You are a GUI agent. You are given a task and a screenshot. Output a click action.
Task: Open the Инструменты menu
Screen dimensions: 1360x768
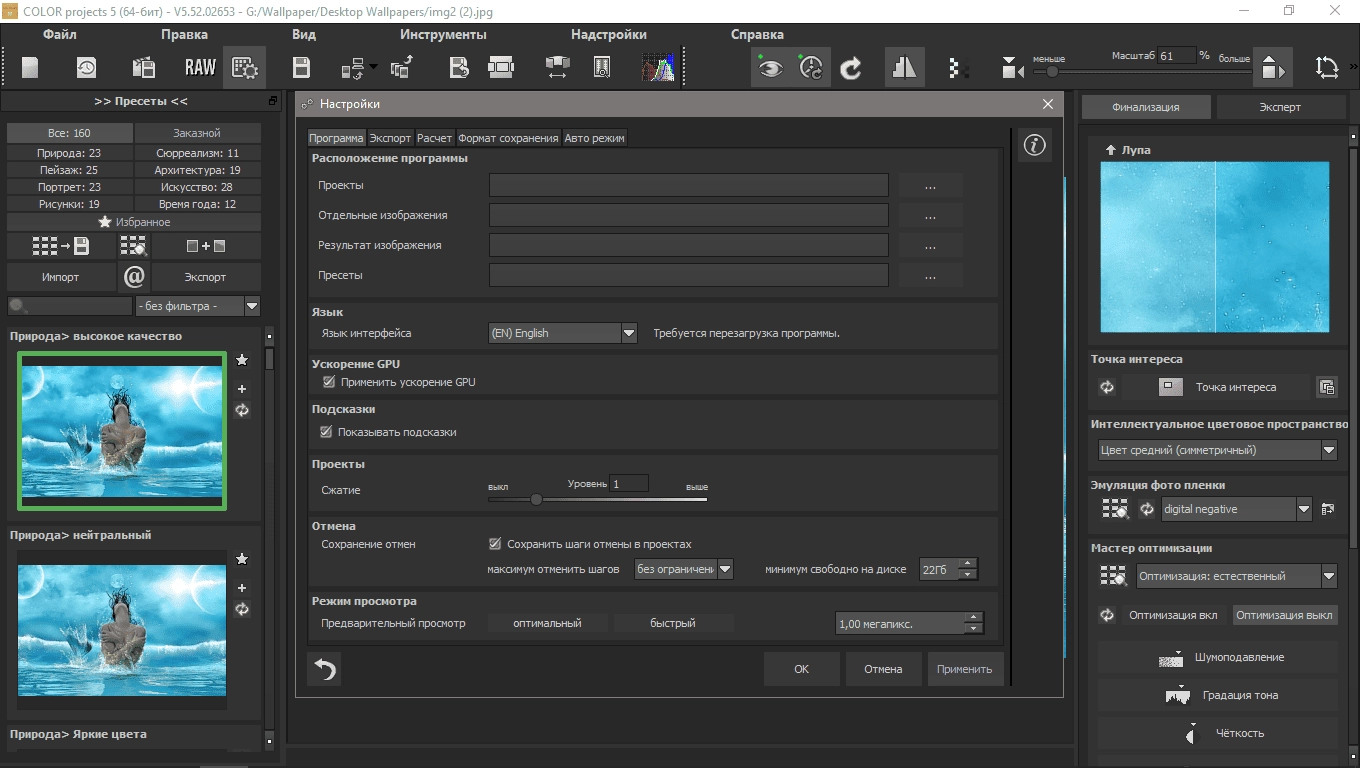pos(443,34)
